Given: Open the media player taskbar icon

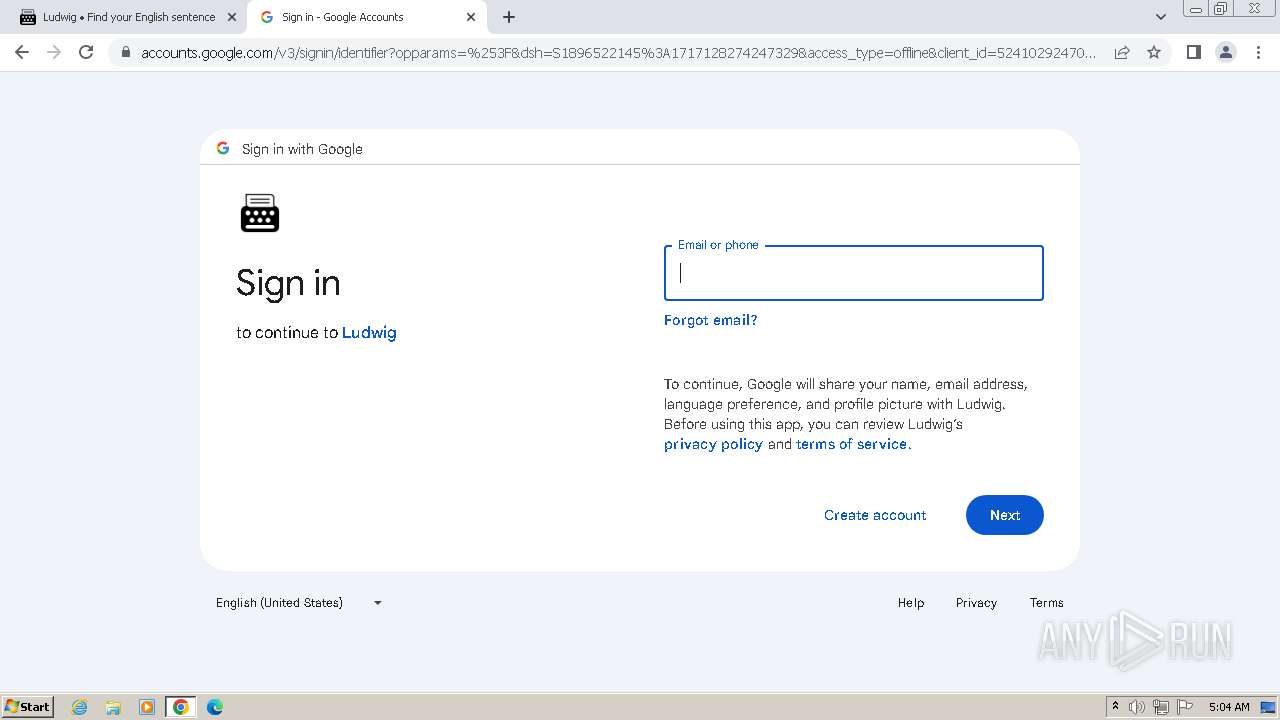Looking at the screenshot, I should point(147,707).
